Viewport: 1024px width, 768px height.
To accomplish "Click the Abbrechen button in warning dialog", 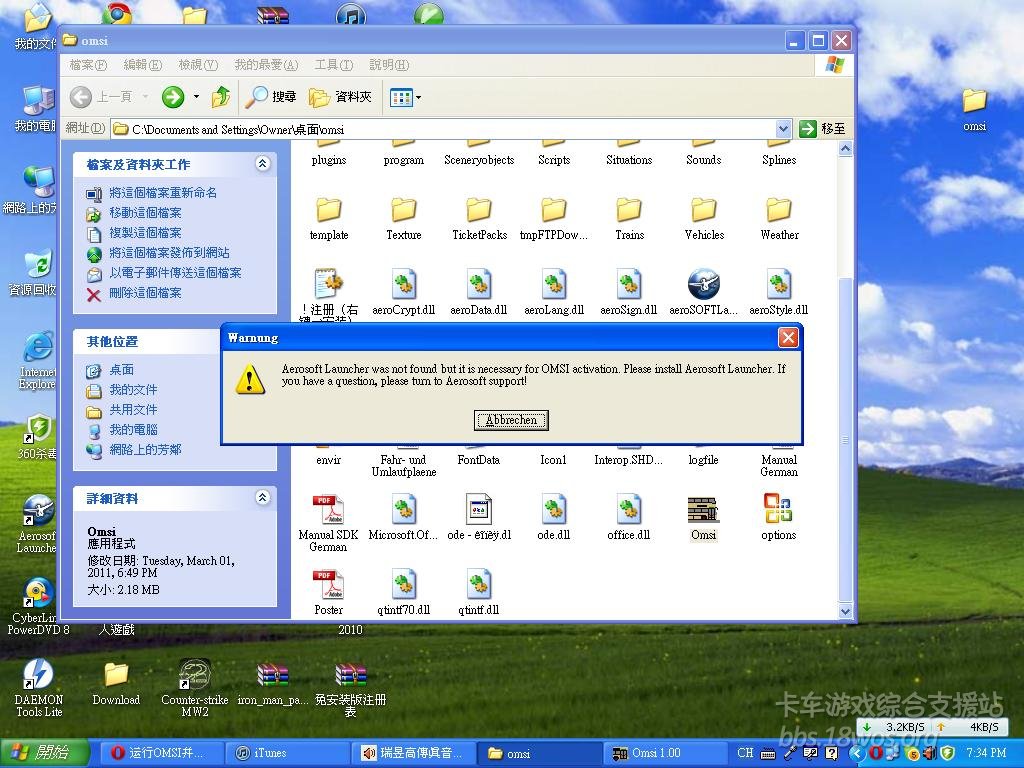I will pyautogui.click(x=511, y=420).
